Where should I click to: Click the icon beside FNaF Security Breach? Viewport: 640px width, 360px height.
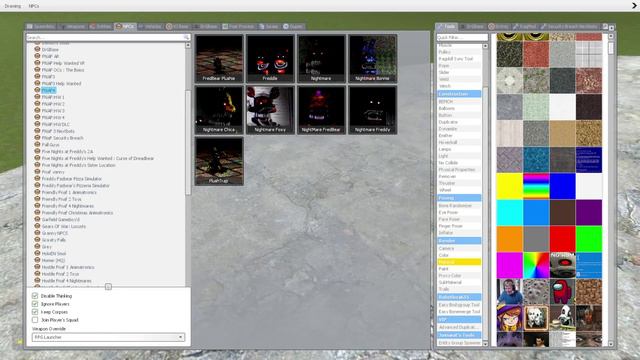[37, 138]
